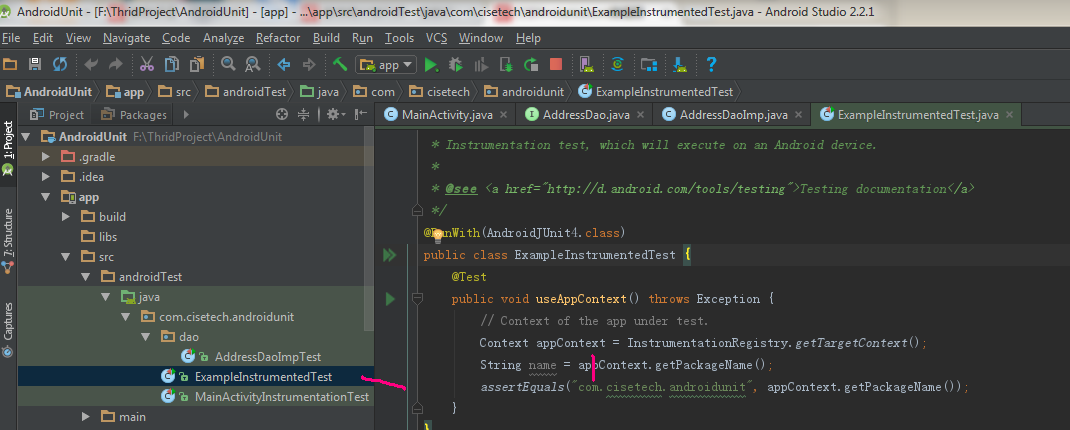Click the Help question mark icon

(x=711, y=65)
